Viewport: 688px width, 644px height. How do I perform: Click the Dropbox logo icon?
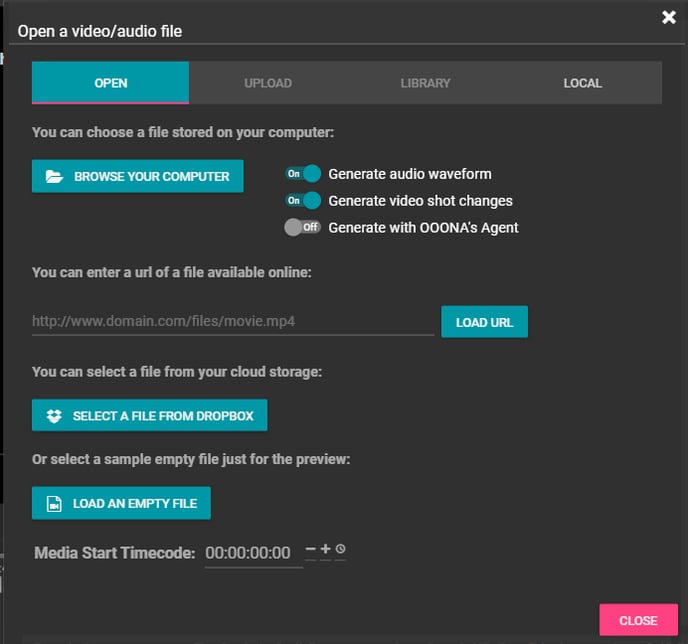pos(55,416)
